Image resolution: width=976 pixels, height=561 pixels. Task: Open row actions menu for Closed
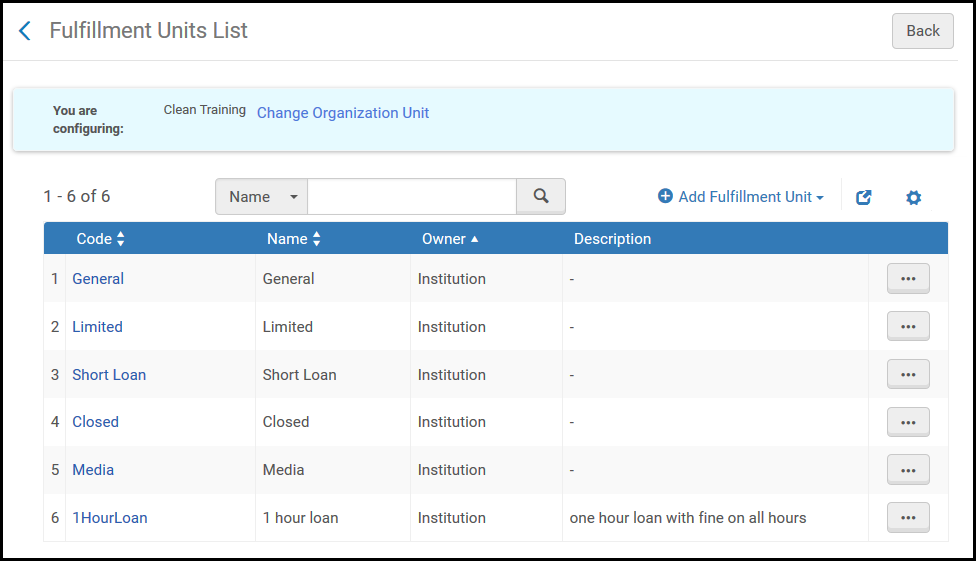pos(908,422)
